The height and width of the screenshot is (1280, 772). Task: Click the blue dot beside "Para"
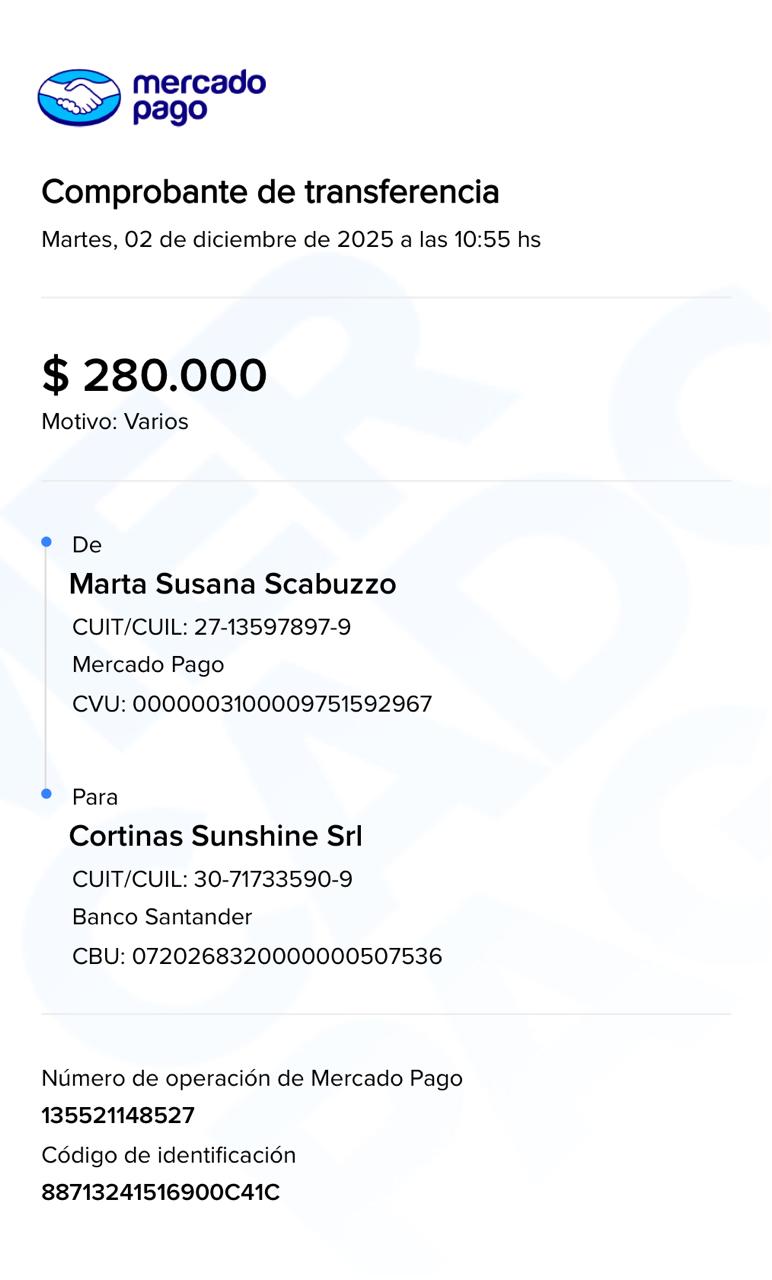[x=46, y=794]
